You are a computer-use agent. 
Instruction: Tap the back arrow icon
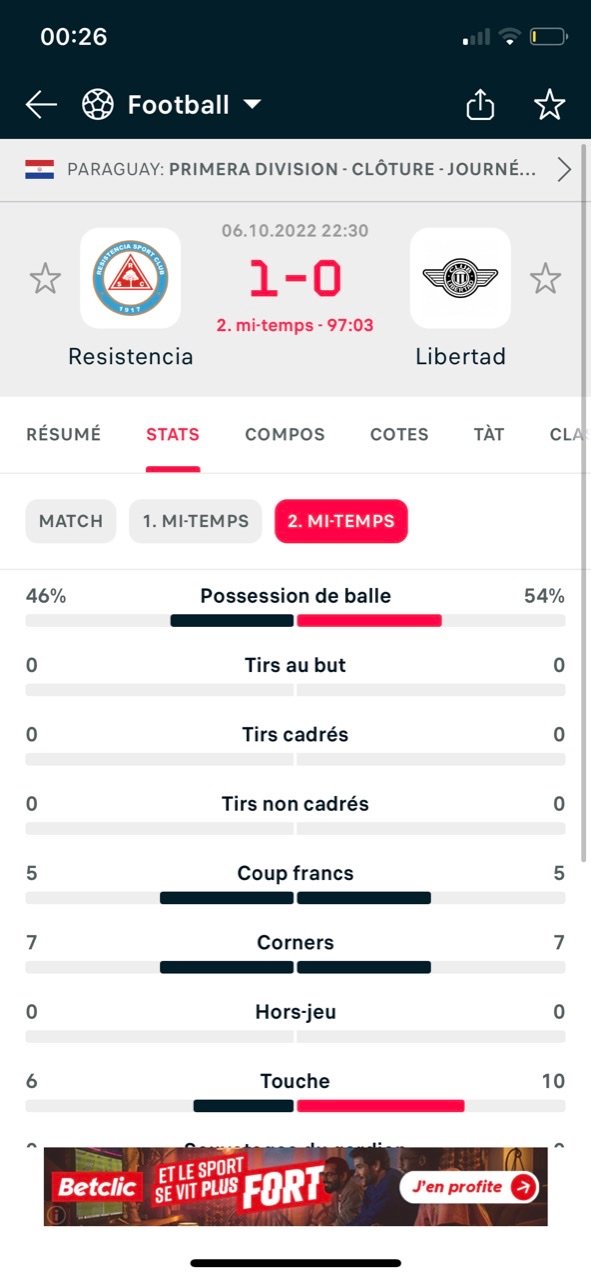point(41,105)
